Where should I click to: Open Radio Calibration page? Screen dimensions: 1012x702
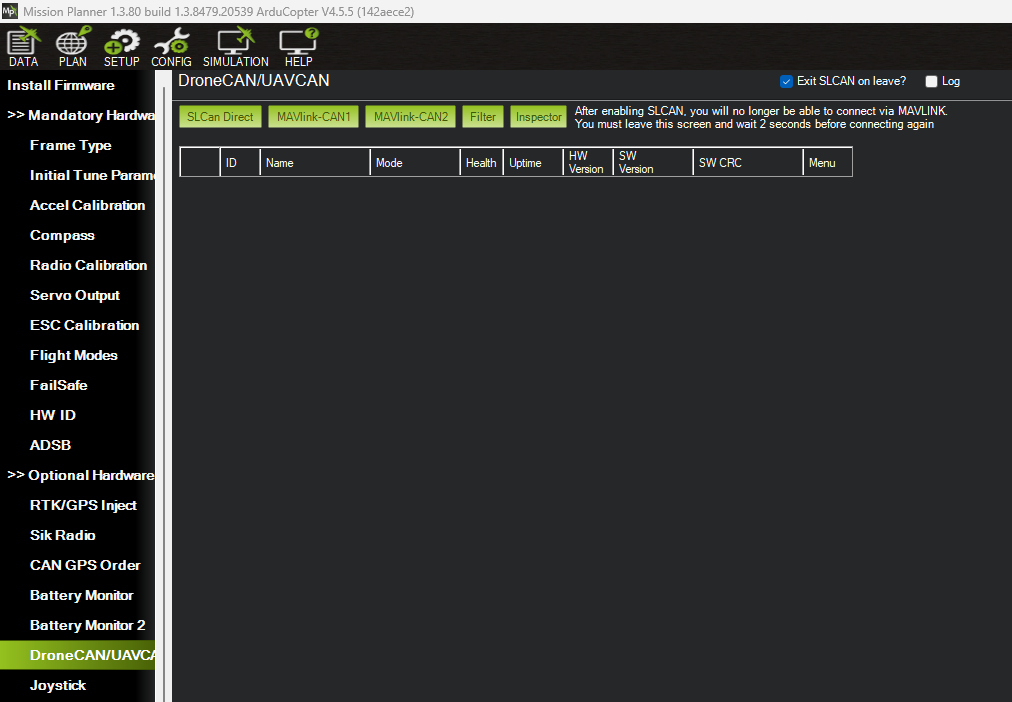[x=88, y=265]
